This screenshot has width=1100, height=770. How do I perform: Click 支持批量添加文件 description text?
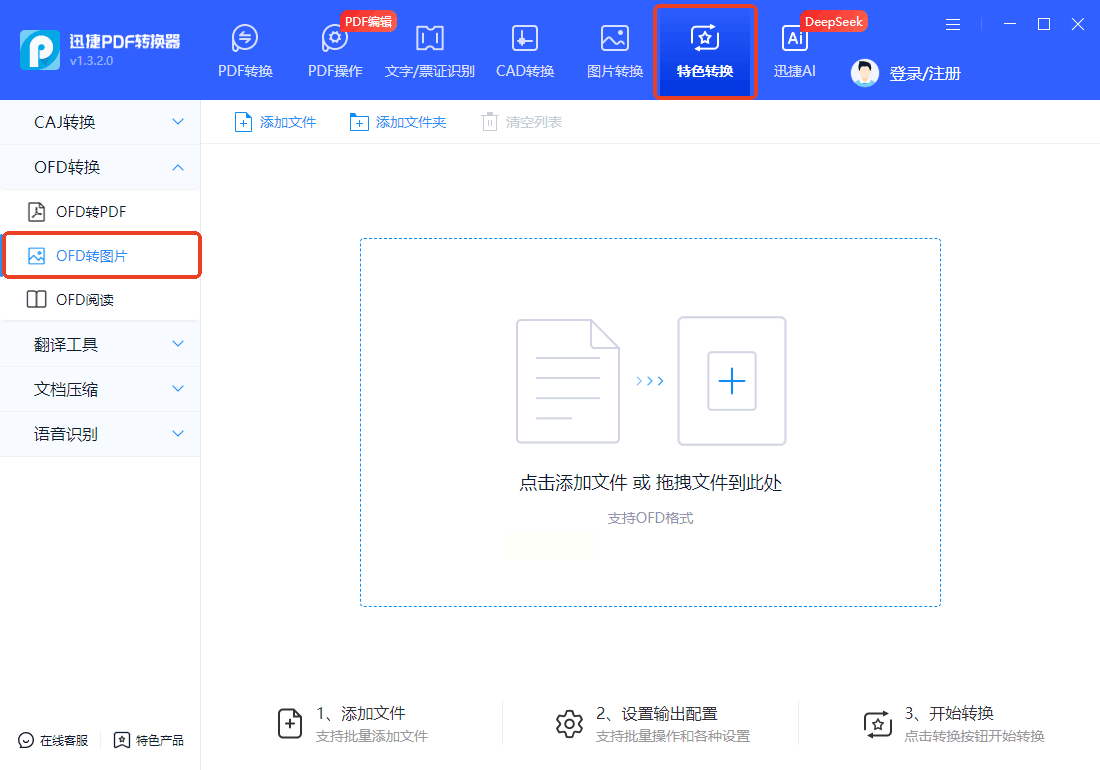pos(372,736)
